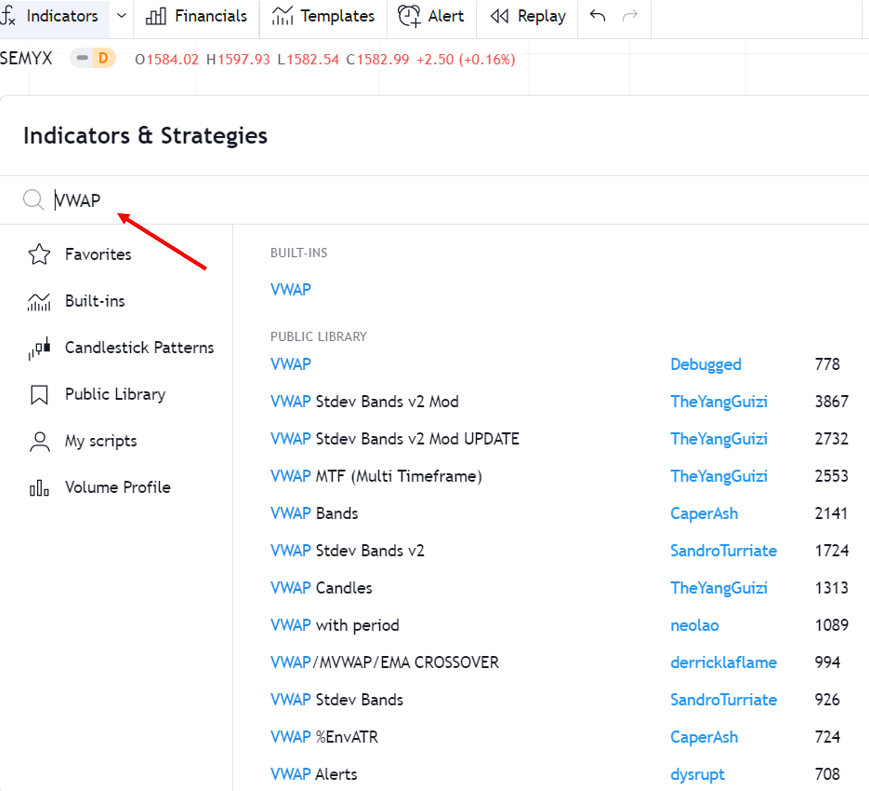This screenshot has width=869, height=791.
Task: Switch to Public Library category
Action: (115, 394)
